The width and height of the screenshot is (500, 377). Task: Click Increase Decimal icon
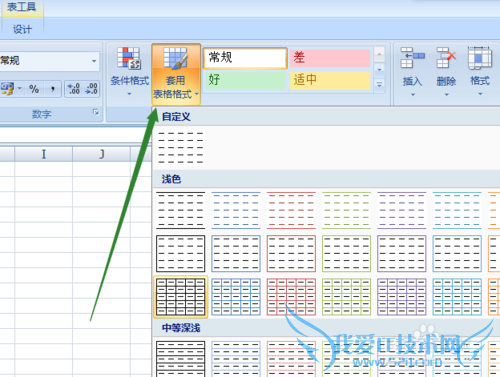coord(74,89)
